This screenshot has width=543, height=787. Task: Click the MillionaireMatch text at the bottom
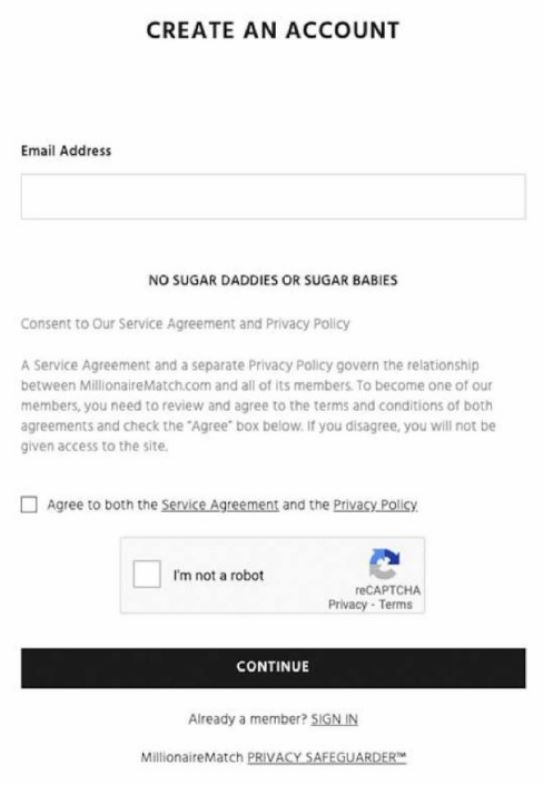click(x=192, y=757)
